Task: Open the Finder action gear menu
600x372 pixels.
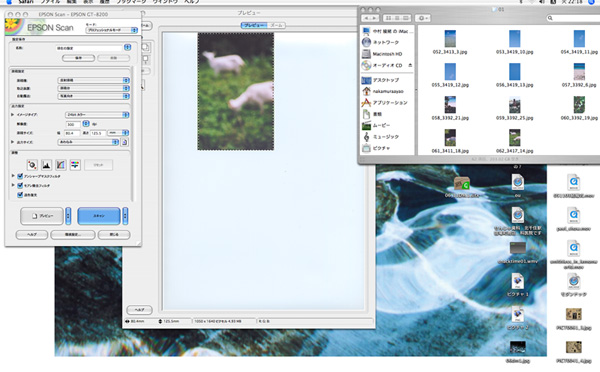Action: tap(422, 18)
